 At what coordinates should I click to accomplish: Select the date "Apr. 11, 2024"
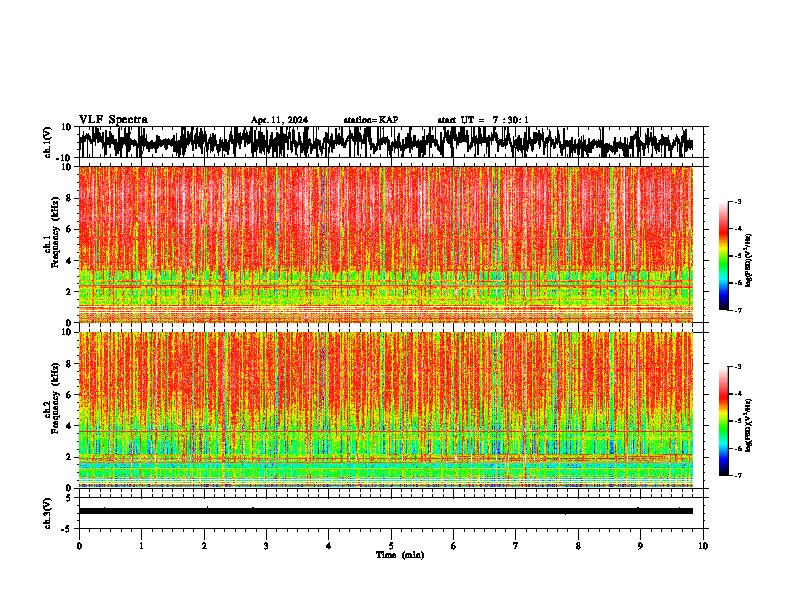(279, 120)
